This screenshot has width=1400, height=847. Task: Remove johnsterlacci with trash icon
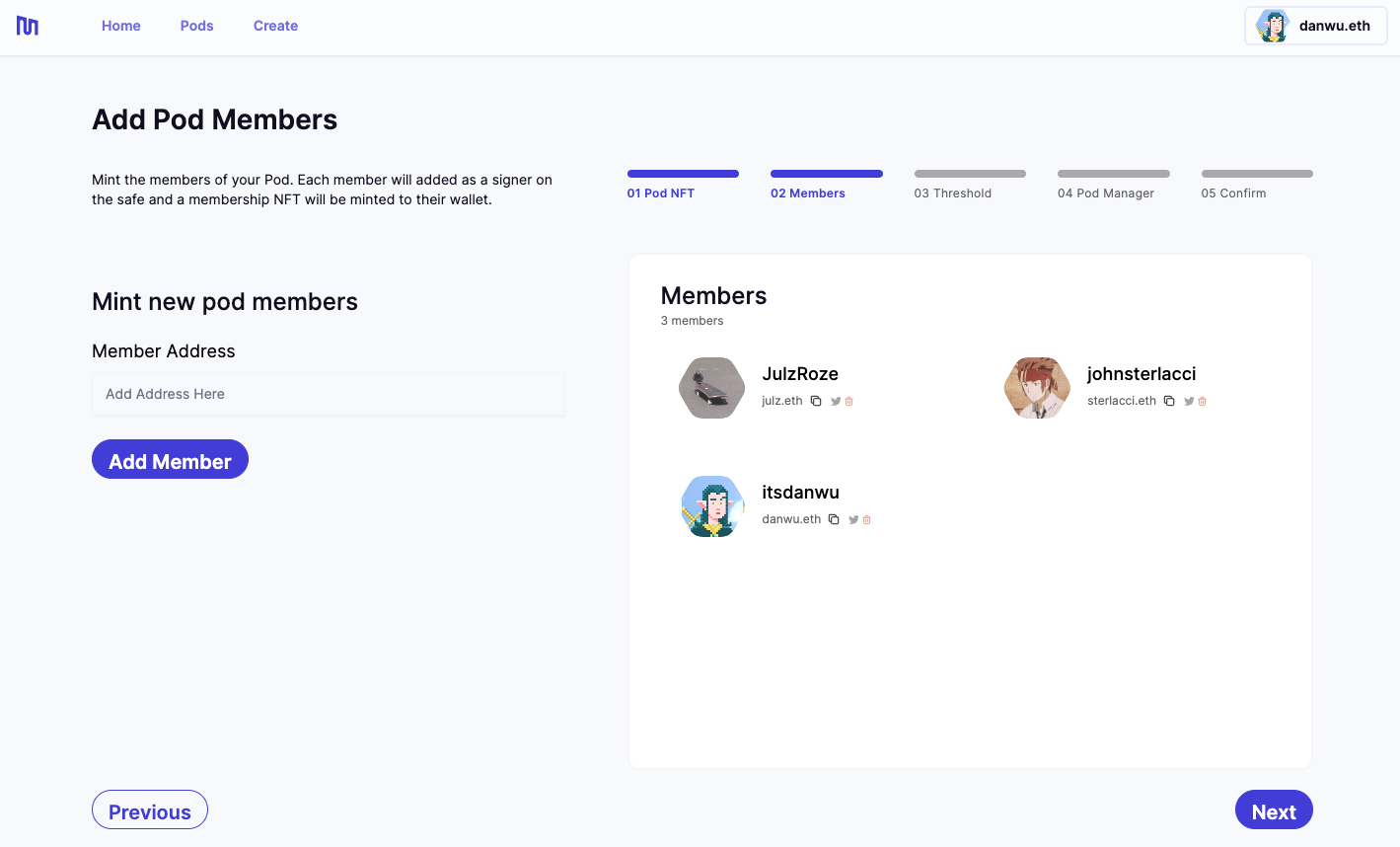(1203, 401)
